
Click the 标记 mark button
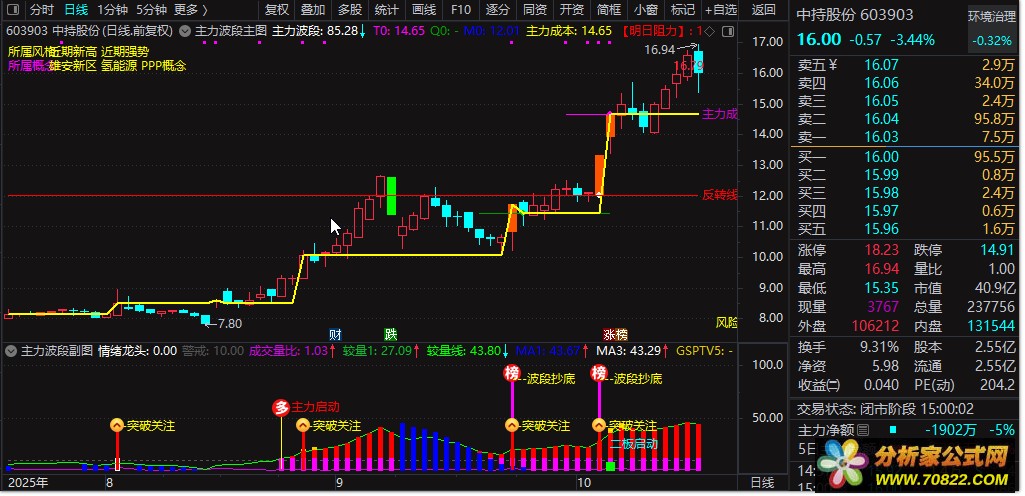coord(682,10)
